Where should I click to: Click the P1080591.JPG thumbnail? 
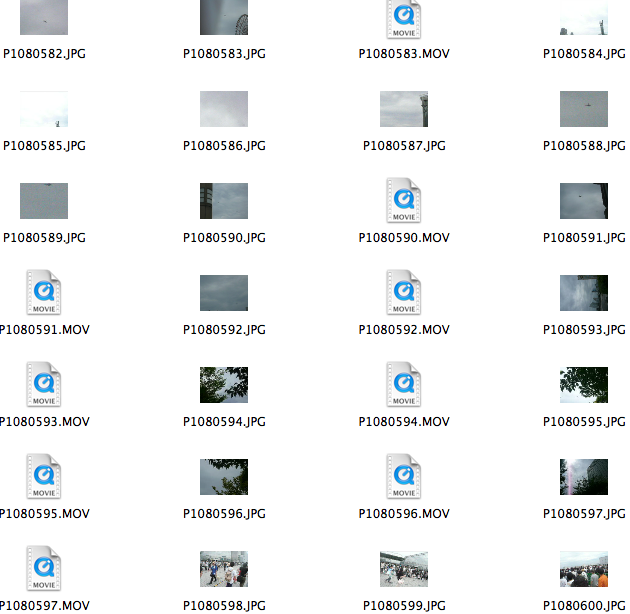tap(584, 201)
